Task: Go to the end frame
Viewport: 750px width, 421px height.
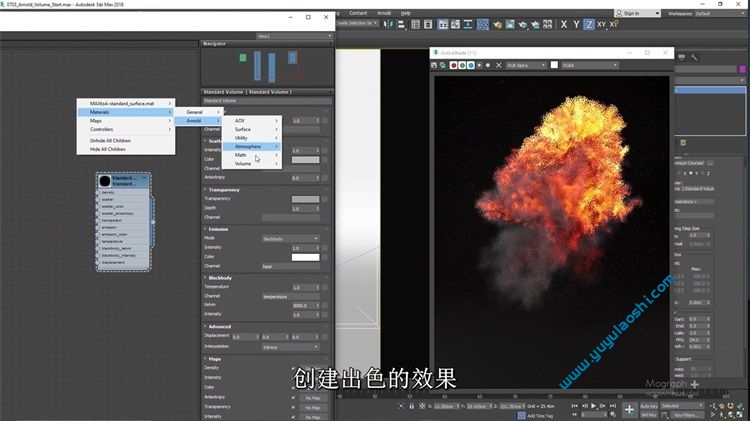Action: (613, 406)
